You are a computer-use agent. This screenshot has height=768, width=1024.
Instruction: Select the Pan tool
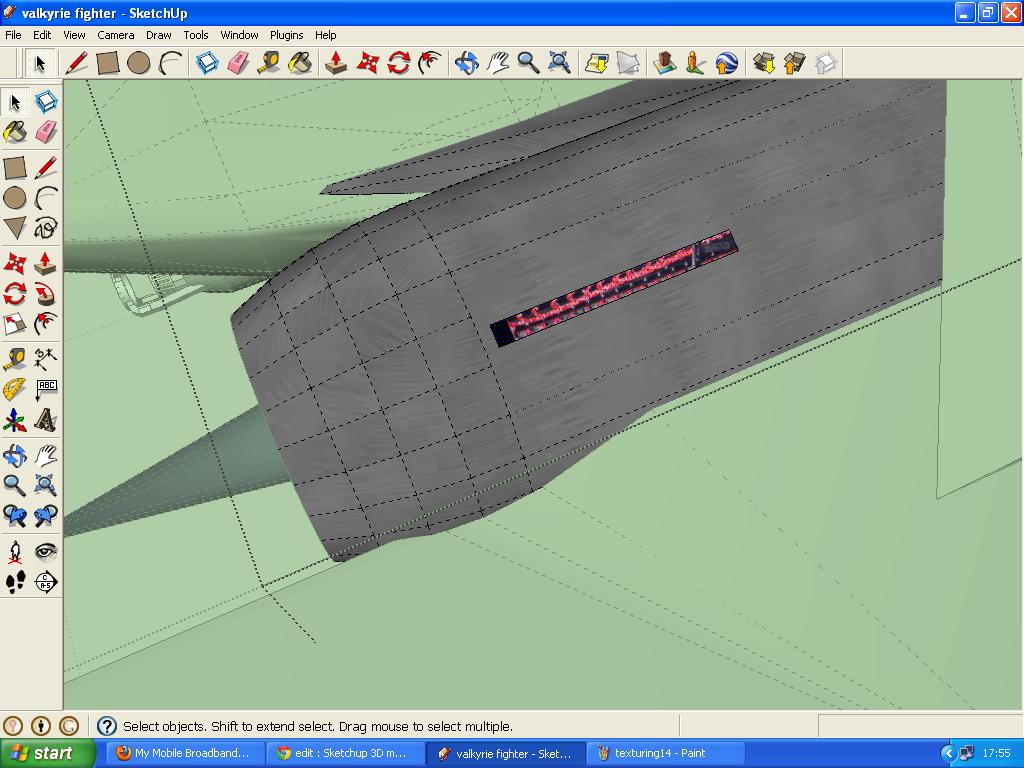coord(44,455)
